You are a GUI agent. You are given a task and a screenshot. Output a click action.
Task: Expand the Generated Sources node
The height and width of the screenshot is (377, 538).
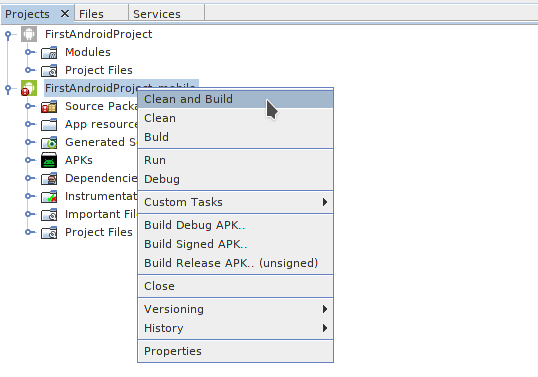(28, 142)
